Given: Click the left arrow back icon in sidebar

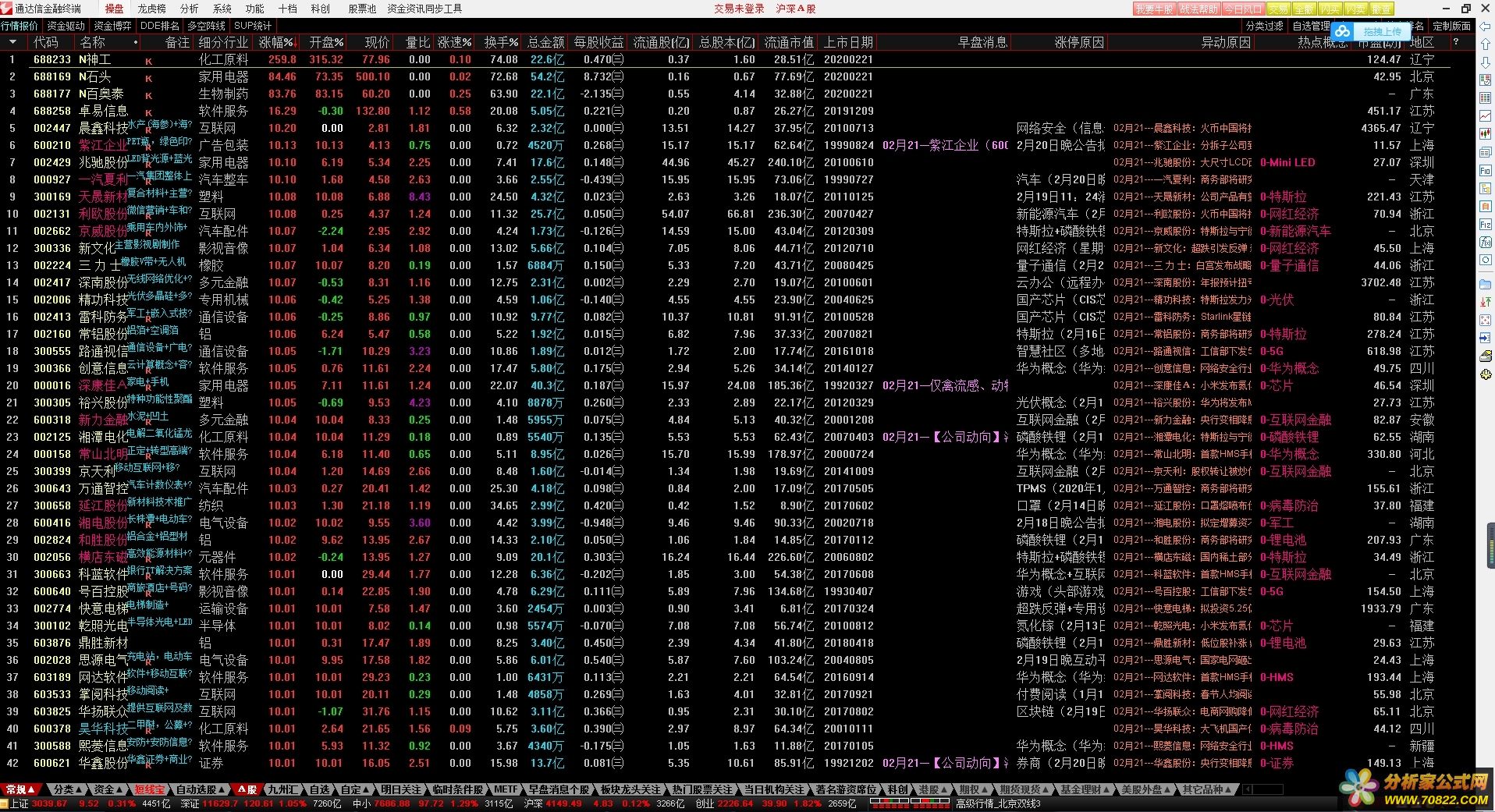Looking at the screenshot, I should [x=1486, y=27].
